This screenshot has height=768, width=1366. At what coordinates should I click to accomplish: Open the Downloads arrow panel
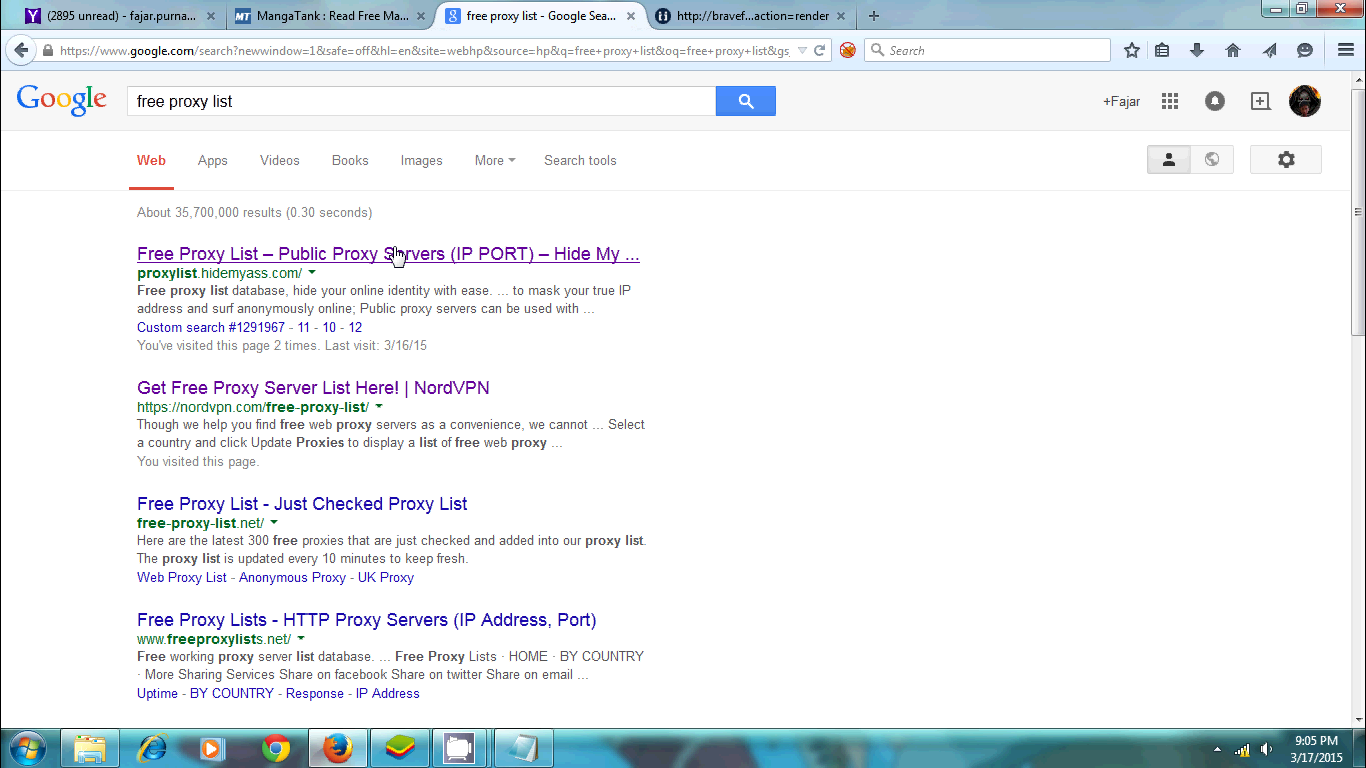click(1197, 50)
